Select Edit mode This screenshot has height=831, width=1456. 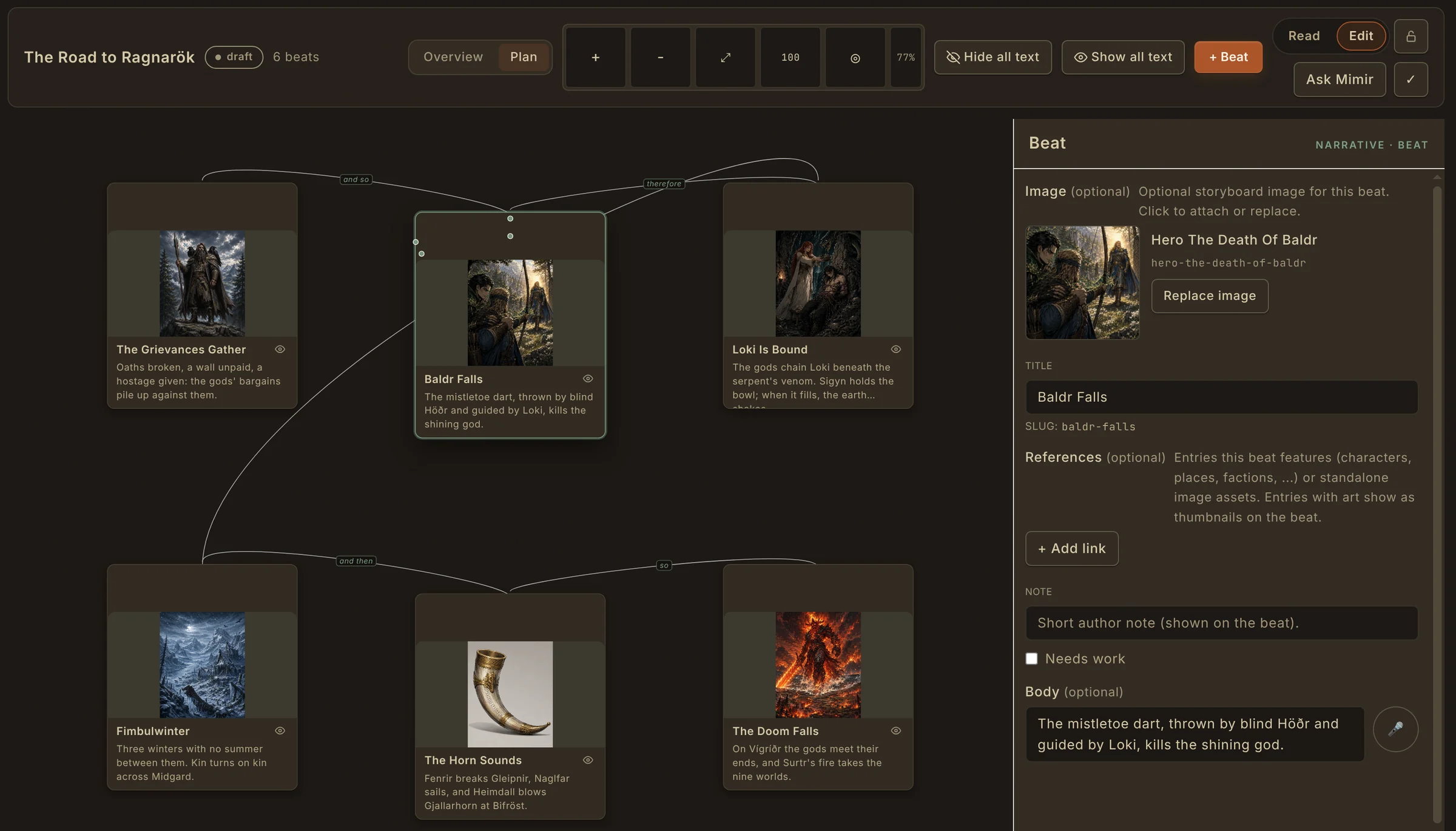pyautogui.click(x=1361, y=36)
